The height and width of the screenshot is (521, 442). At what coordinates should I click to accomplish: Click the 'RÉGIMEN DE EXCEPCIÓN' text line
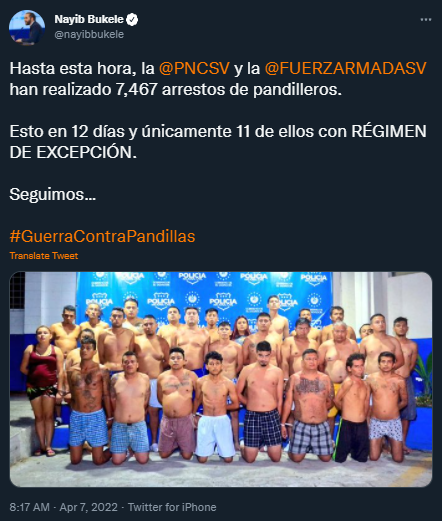coord(218,142)
